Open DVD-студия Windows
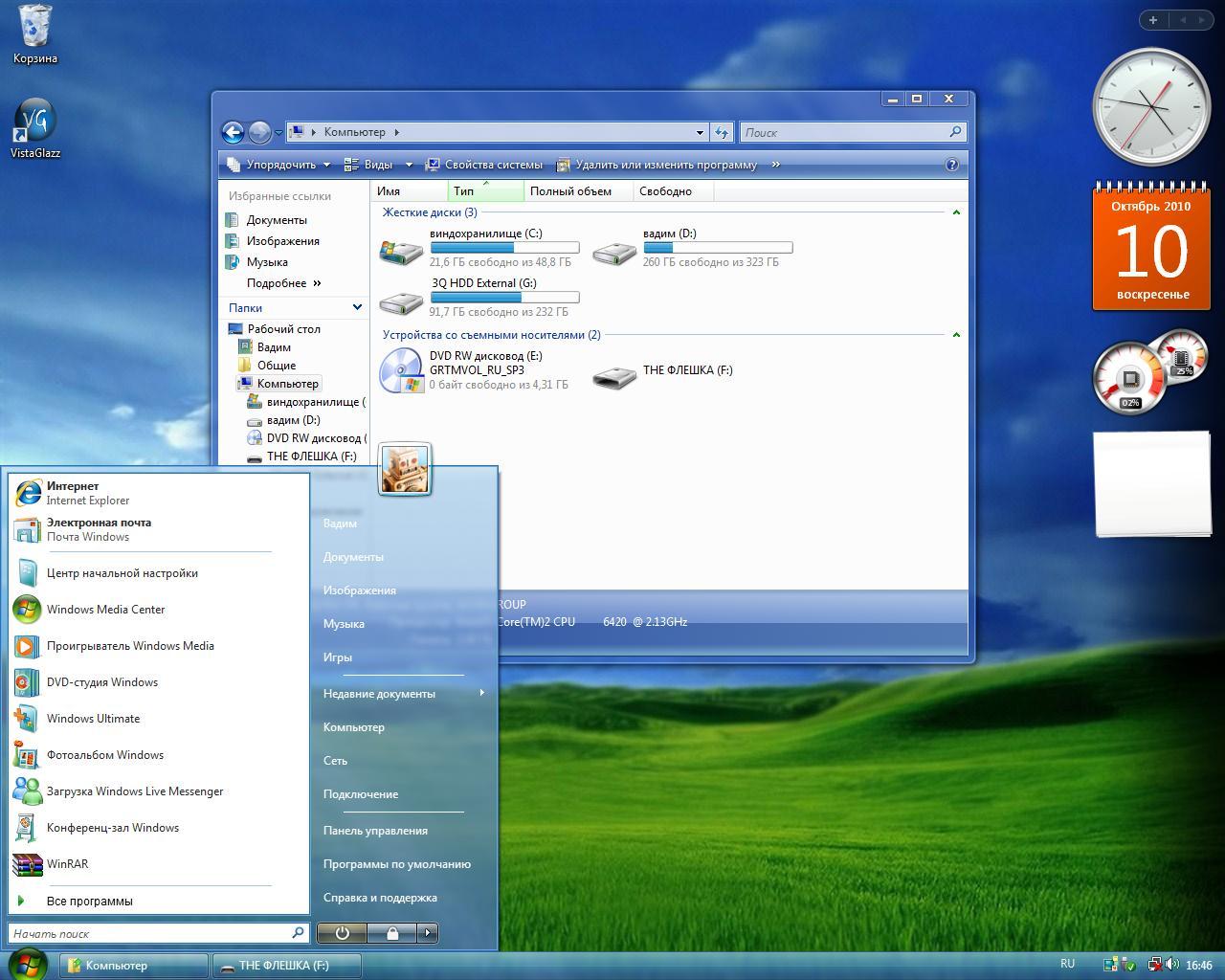 click(x=159, y=682)
